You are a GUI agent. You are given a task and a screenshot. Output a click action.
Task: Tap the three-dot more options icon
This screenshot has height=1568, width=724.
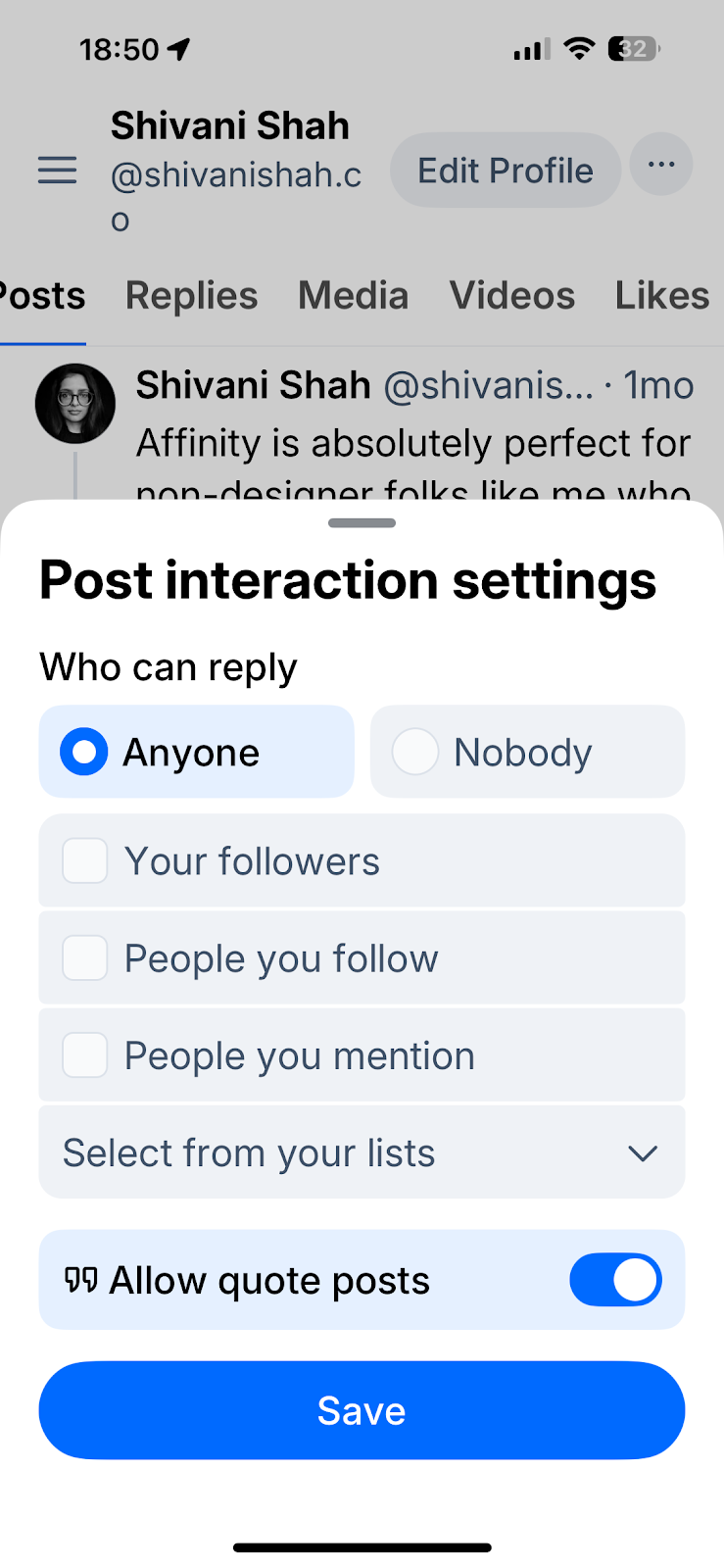tap(661, 165)
